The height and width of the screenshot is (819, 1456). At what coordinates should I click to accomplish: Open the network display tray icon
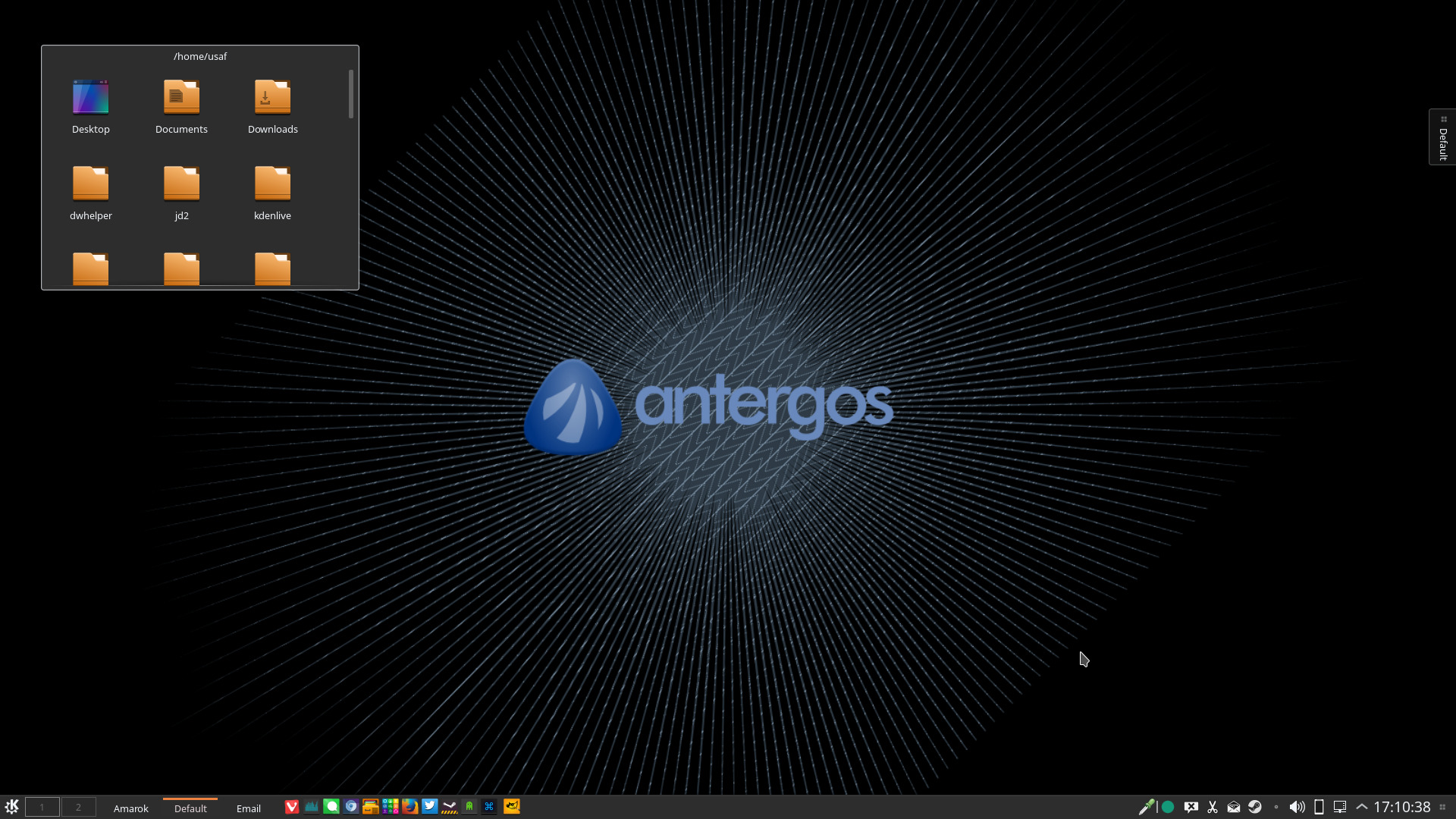point(1340,807)
